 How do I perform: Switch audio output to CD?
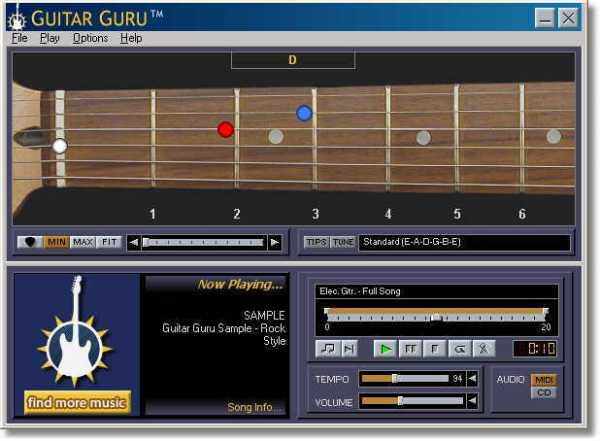tap(544, 393)
